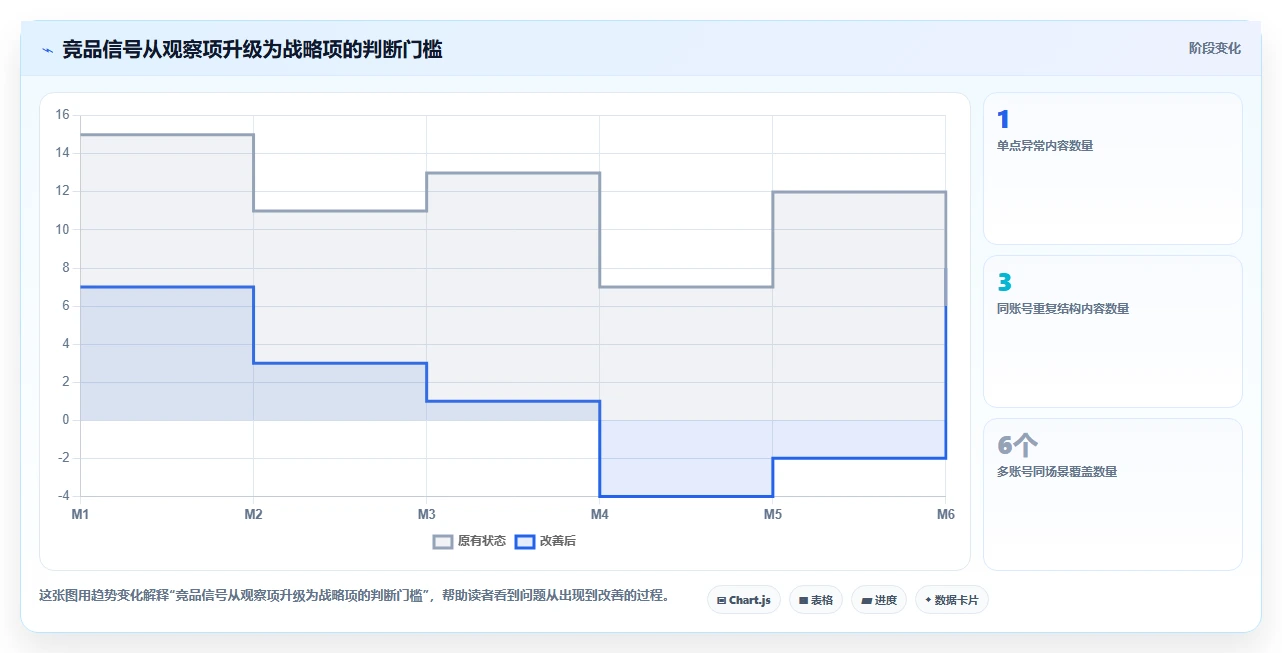Click the chart description sentence below the chart
Image resolution: width=1282 pixels, height=653 pixels.
(x=354, y=595)
